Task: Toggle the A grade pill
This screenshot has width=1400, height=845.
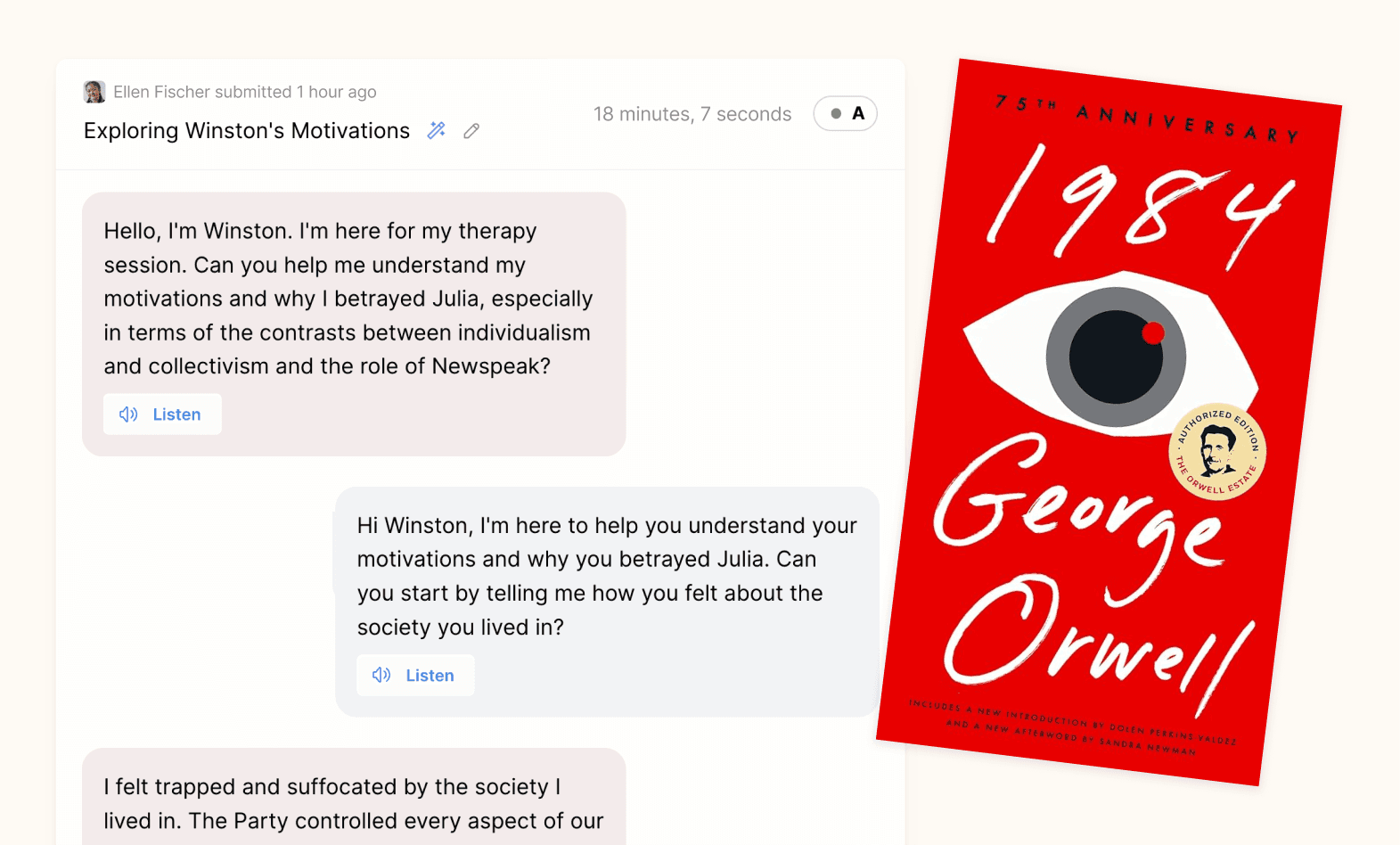Action: coord(846,113)
